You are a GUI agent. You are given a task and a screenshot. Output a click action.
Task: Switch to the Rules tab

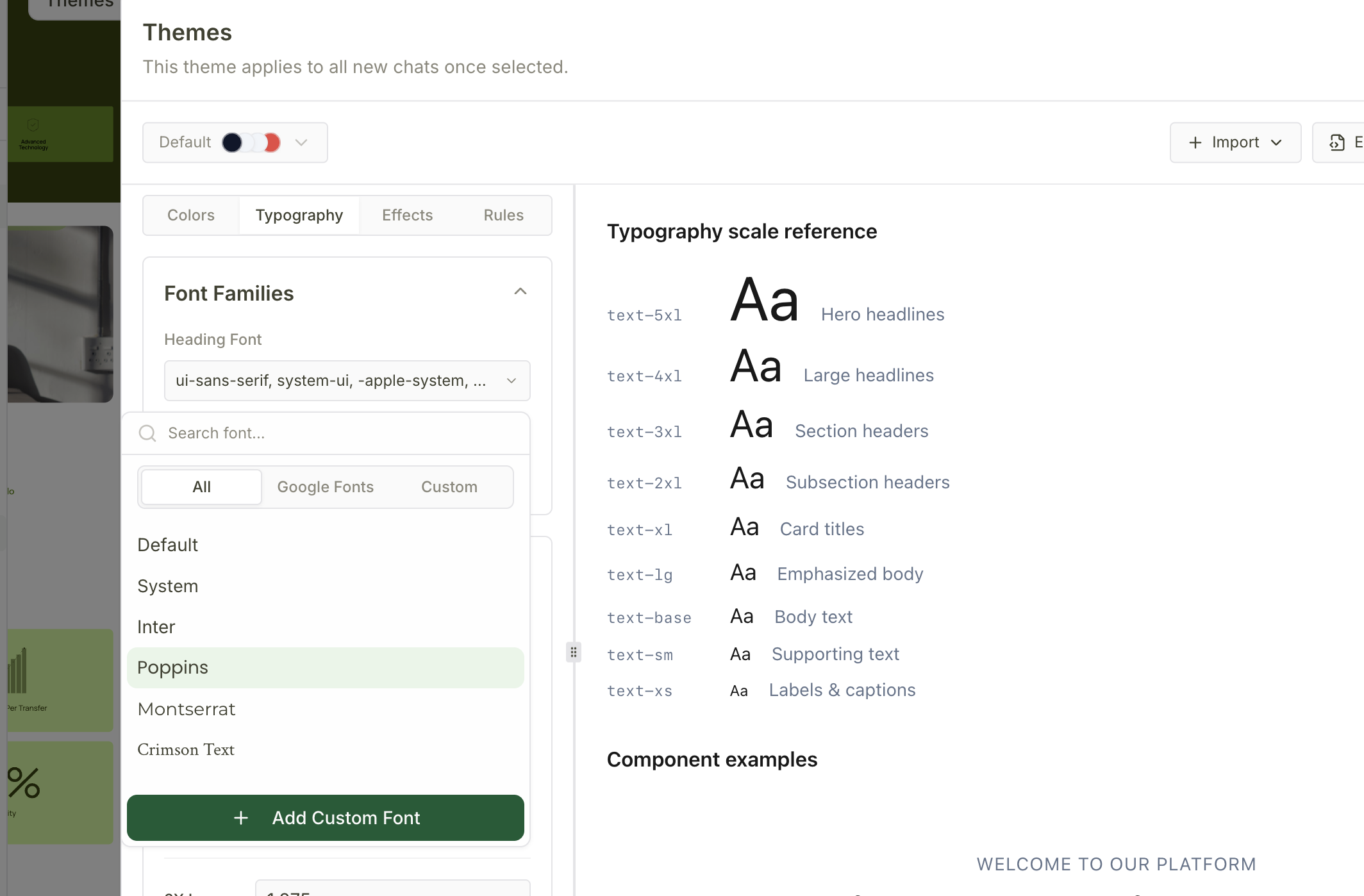pos(503,215)
